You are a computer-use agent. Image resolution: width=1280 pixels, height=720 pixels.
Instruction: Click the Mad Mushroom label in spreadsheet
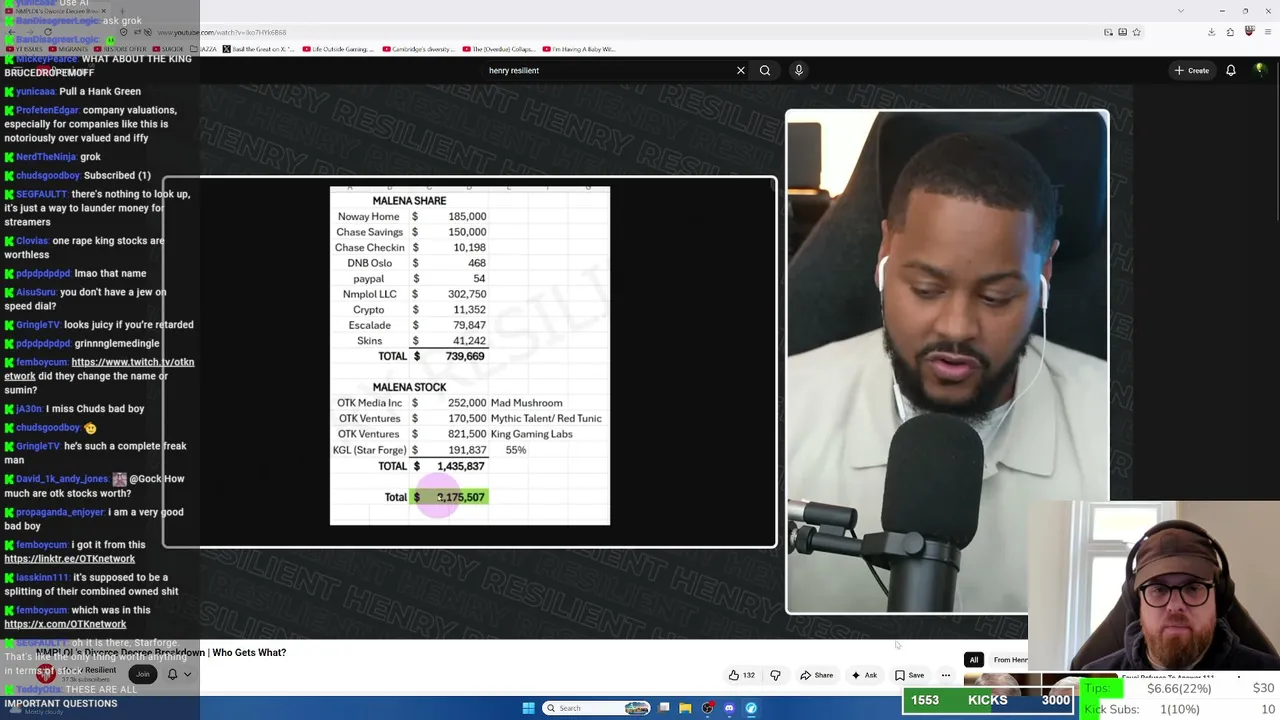click(526, 403)
